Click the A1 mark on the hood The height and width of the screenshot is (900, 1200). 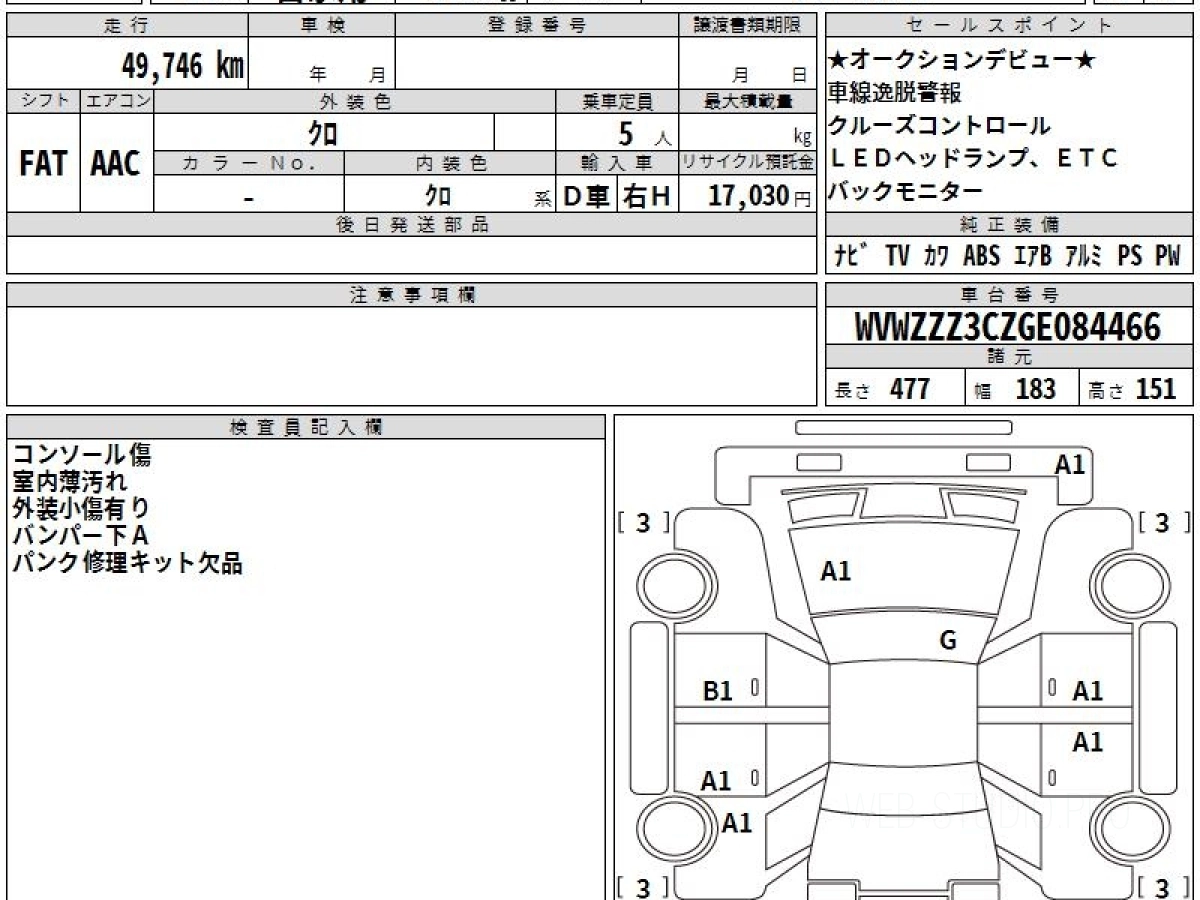[x=836, y=572]
